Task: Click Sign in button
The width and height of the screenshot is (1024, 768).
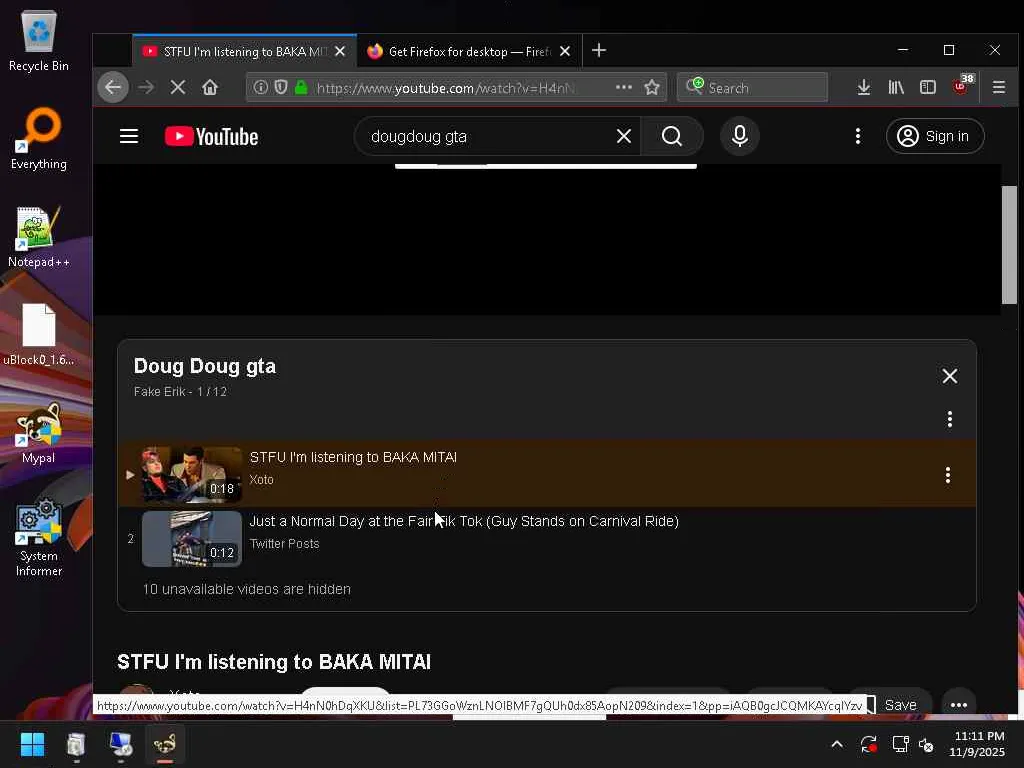Action: click(x=935, y=136)
